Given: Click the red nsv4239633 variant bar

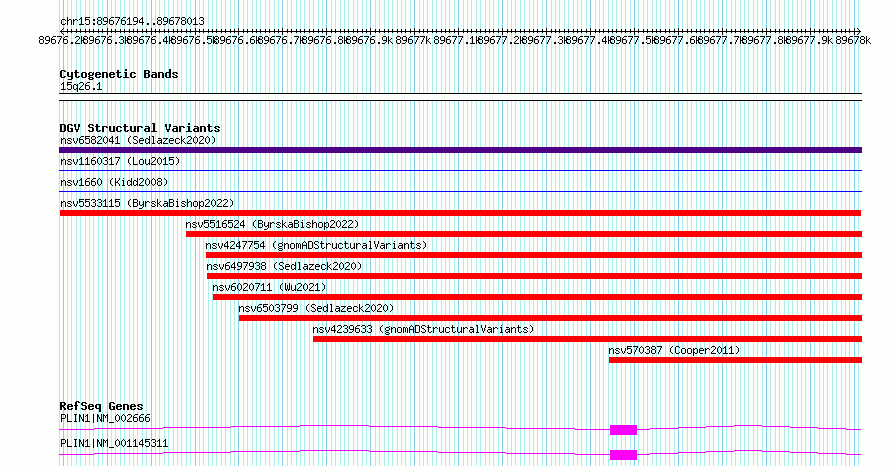Looking at the screenshot, I should (x=587, y=339).
